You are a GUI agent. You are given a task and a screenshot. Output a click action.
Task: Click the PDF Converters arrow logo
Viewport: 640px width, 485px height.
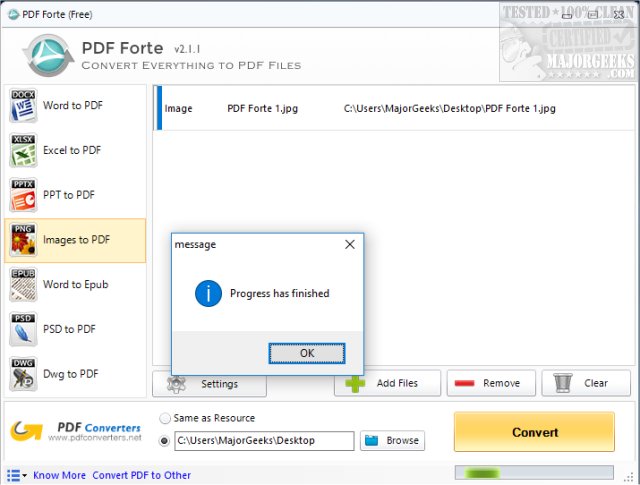[26, 432]
